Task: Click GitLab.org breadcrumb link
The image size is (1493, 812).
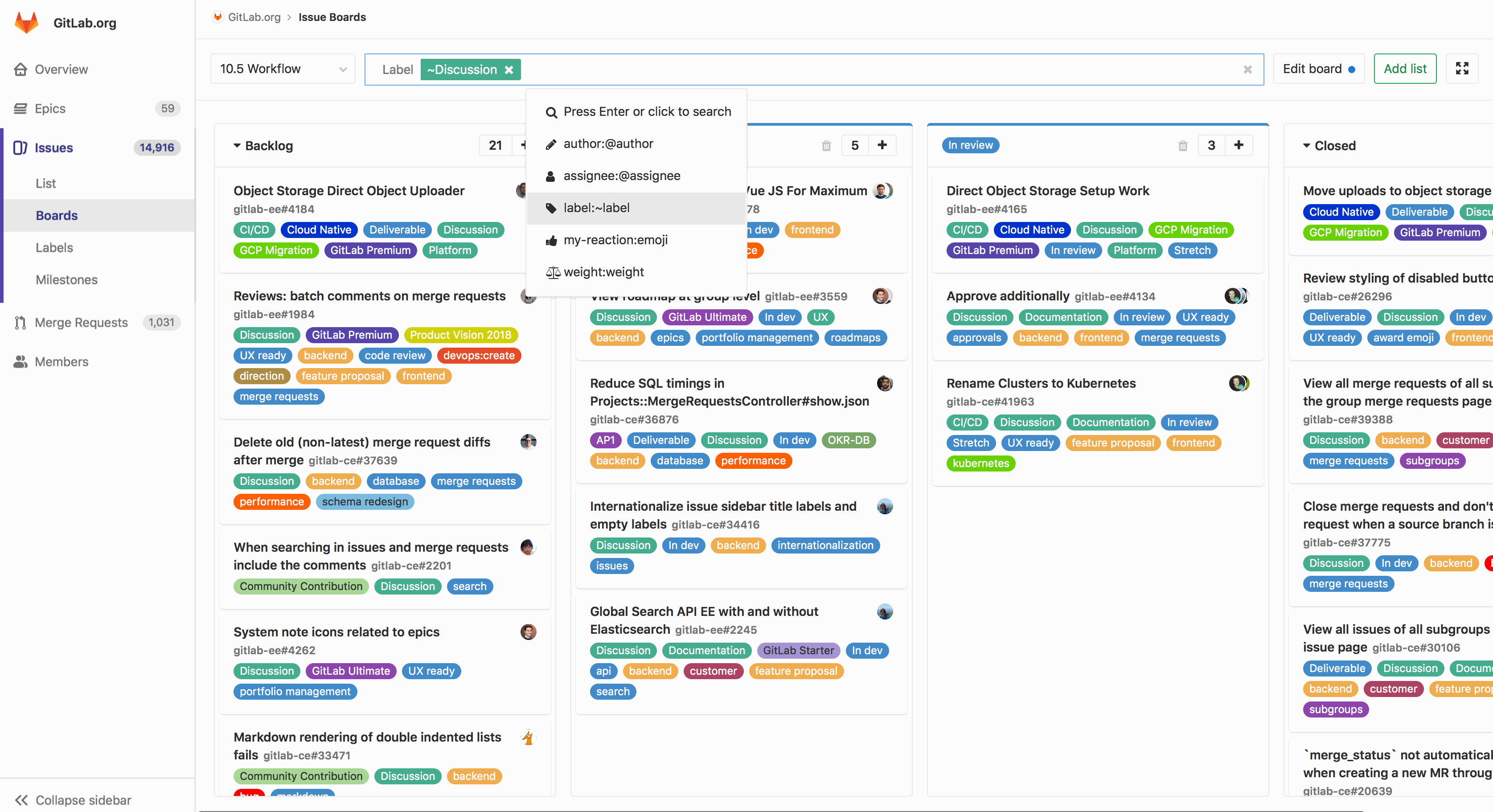Action: [x=254, y=17]
